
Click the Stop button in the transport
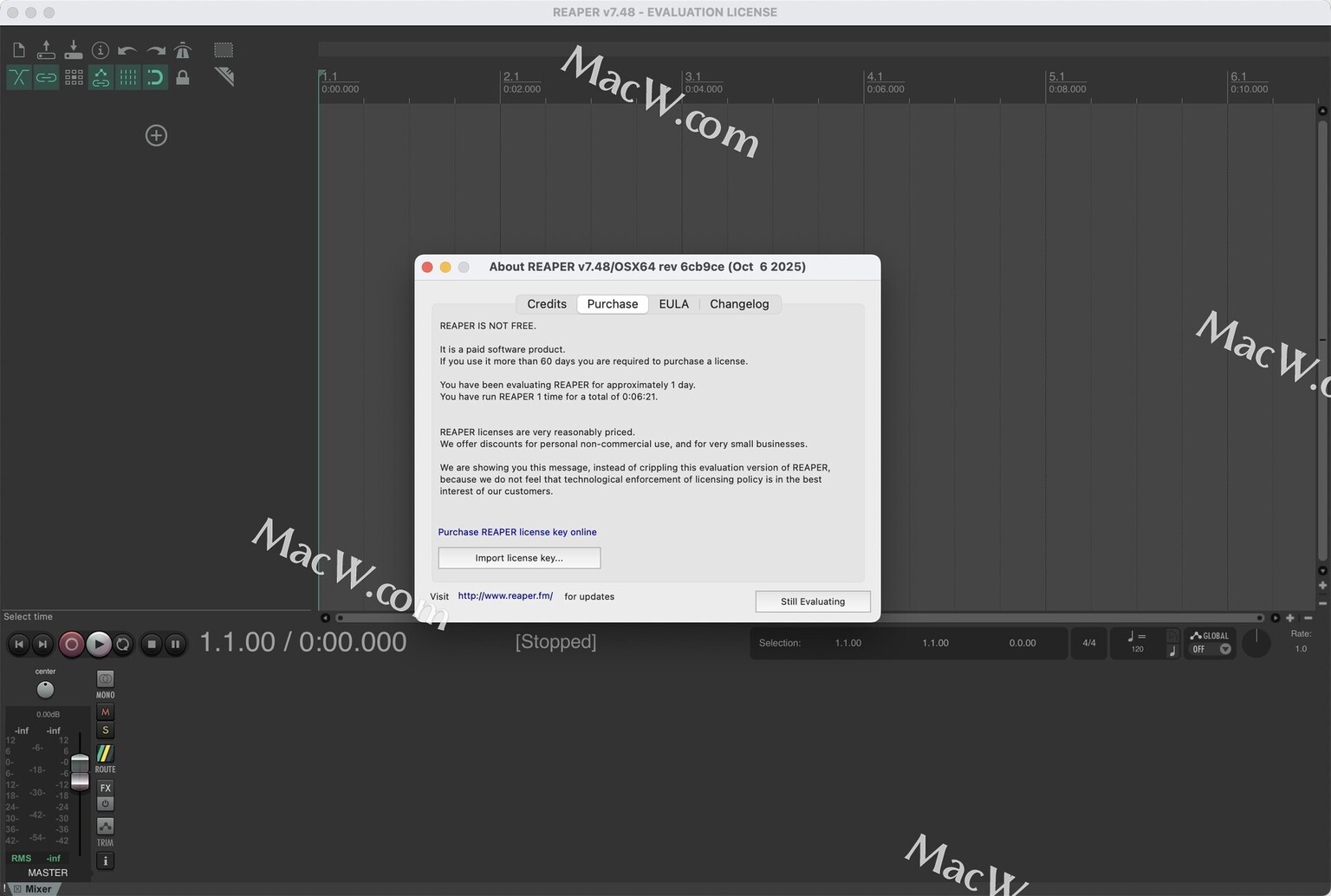point(152,644)
